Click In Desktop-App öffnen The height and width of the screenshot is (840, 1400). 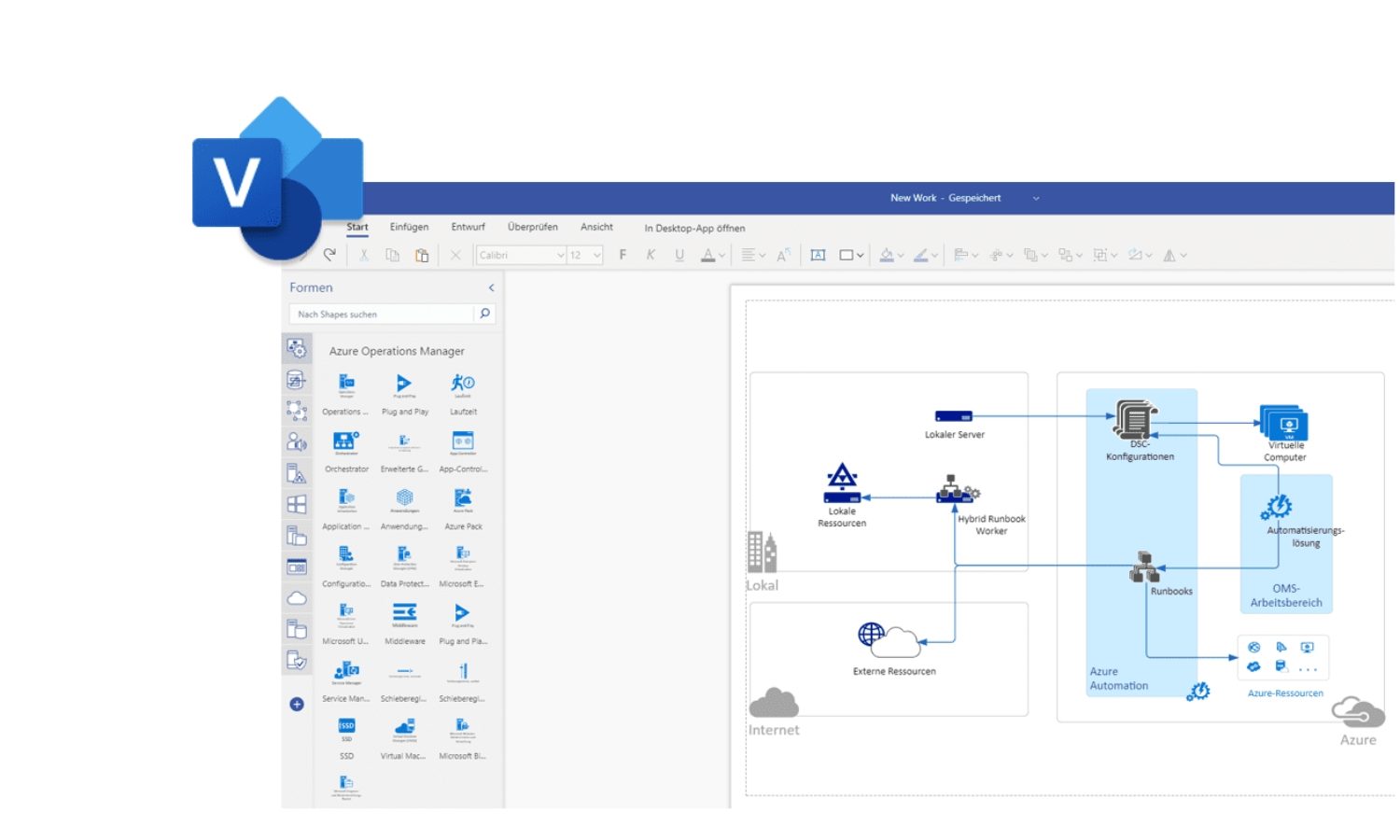tap(694, 228)
